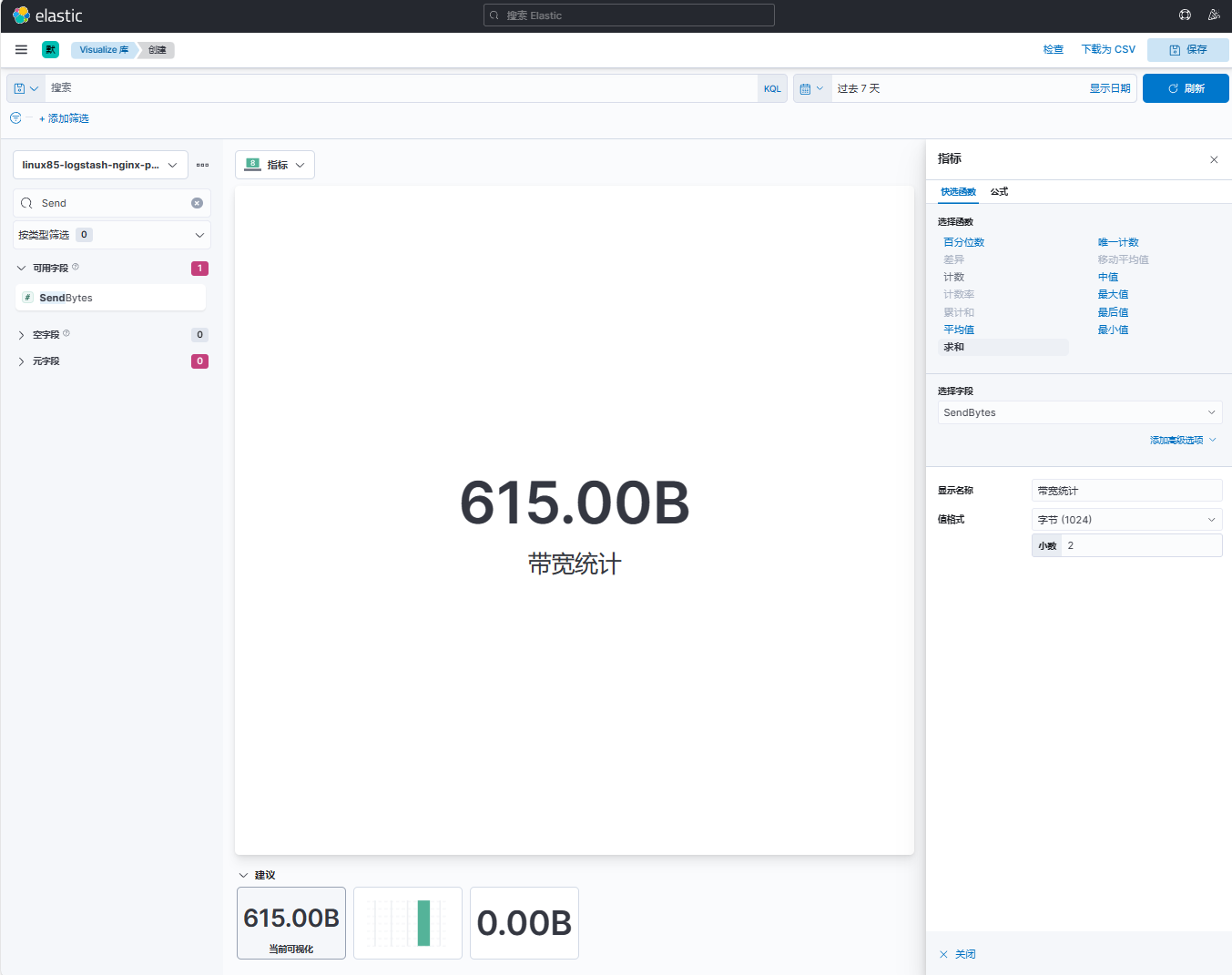Go to Visualize 库 breadcrumb

103,50
